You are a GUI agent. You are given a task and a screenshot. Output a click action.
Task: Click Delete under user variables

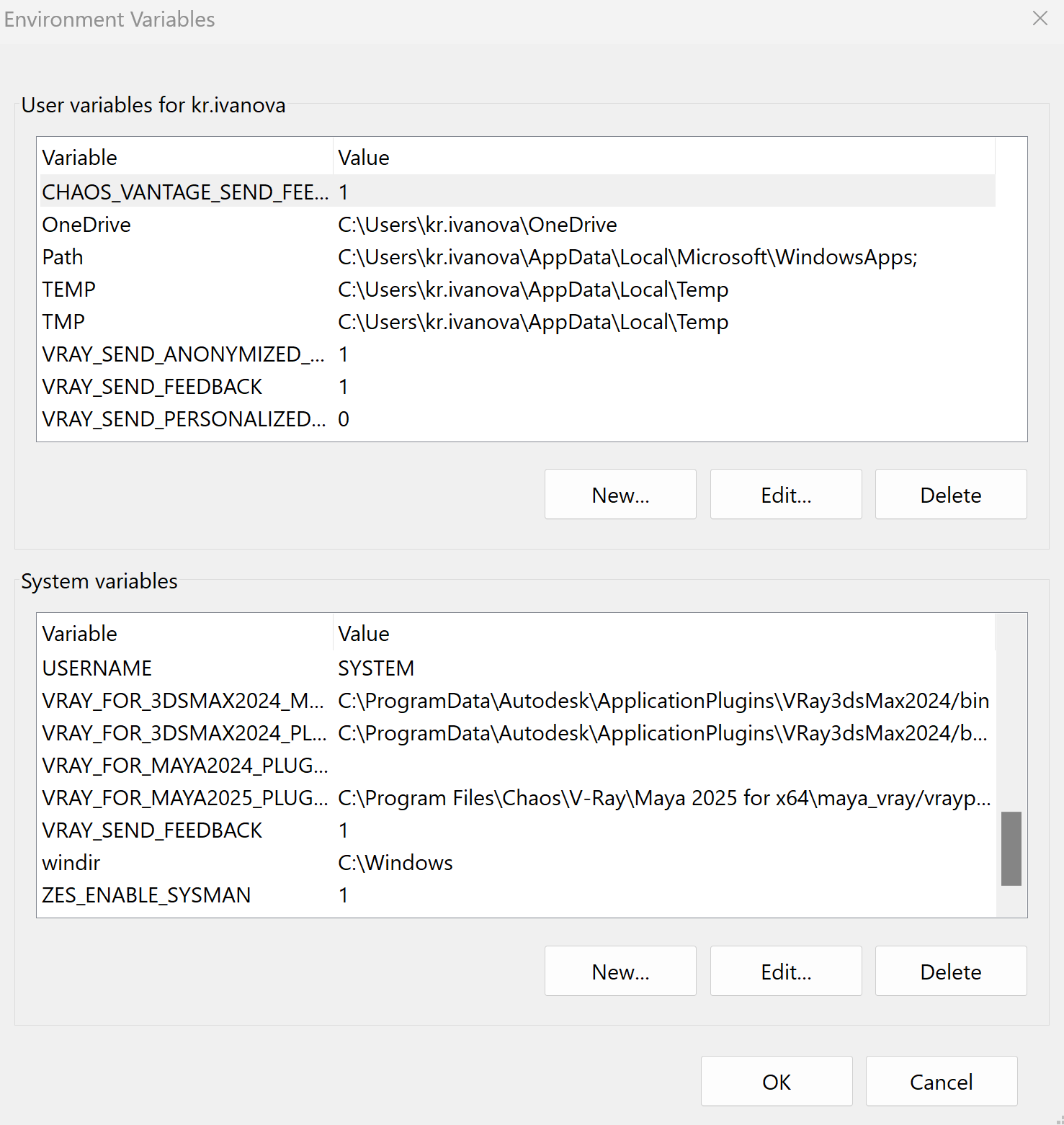[x=951, y=495]
